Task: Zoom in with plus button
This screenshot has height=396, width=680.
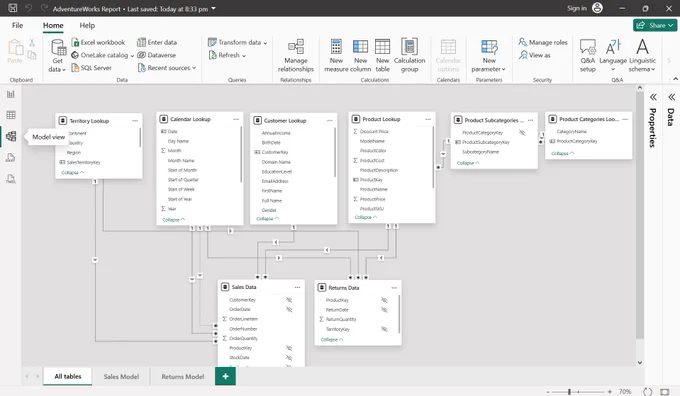Action: pyautogui.click(x=610, y=391)
